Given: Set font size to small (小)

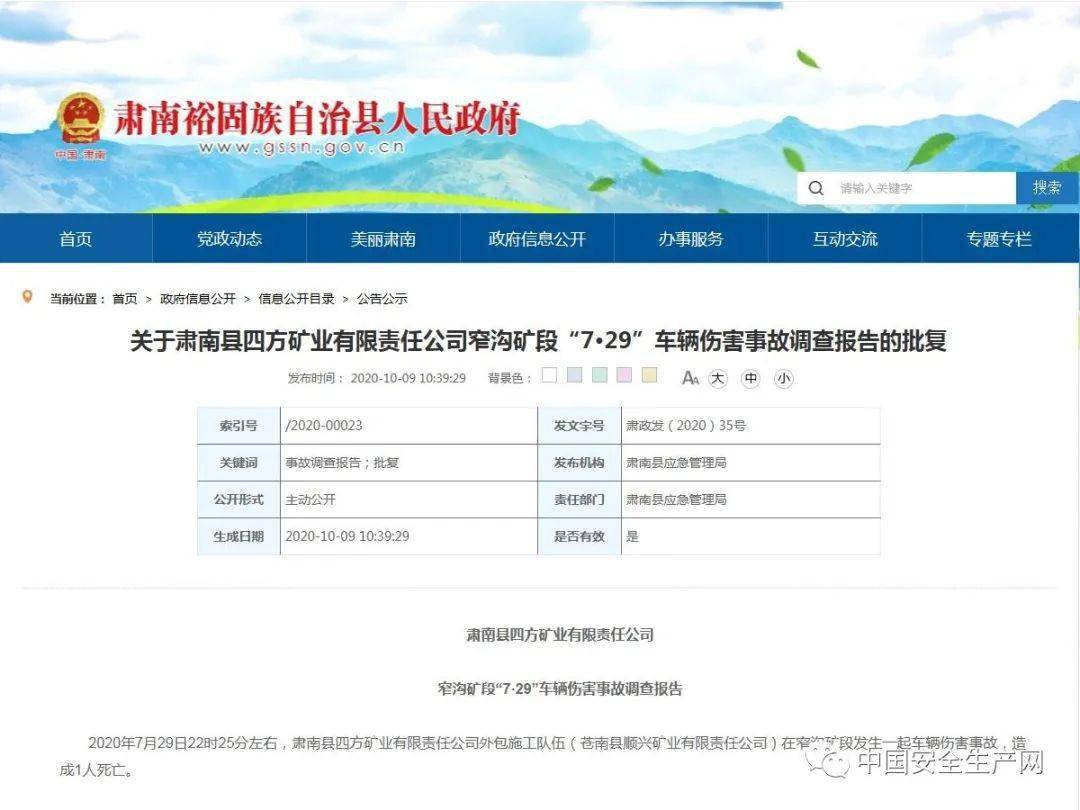Looking at the screenshot, I should (783, 378).
